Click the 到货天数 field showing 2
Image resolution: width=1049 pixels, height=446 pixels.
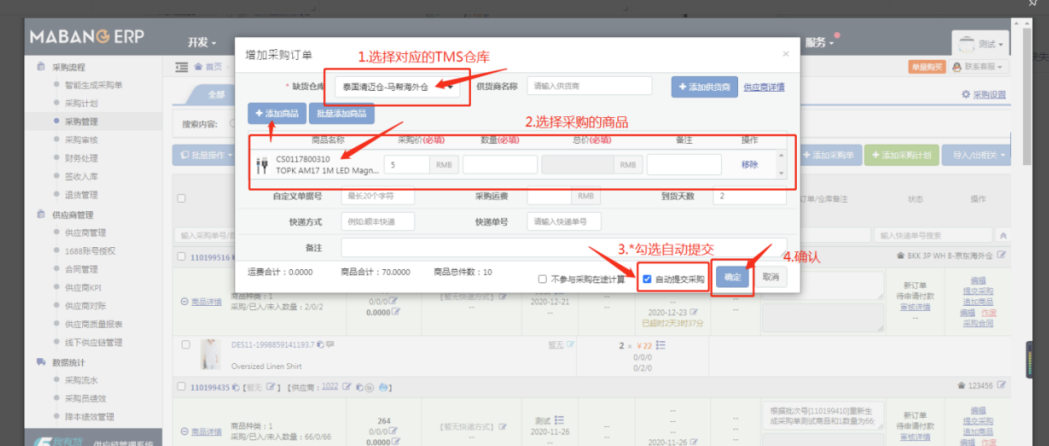coord(749,196)
